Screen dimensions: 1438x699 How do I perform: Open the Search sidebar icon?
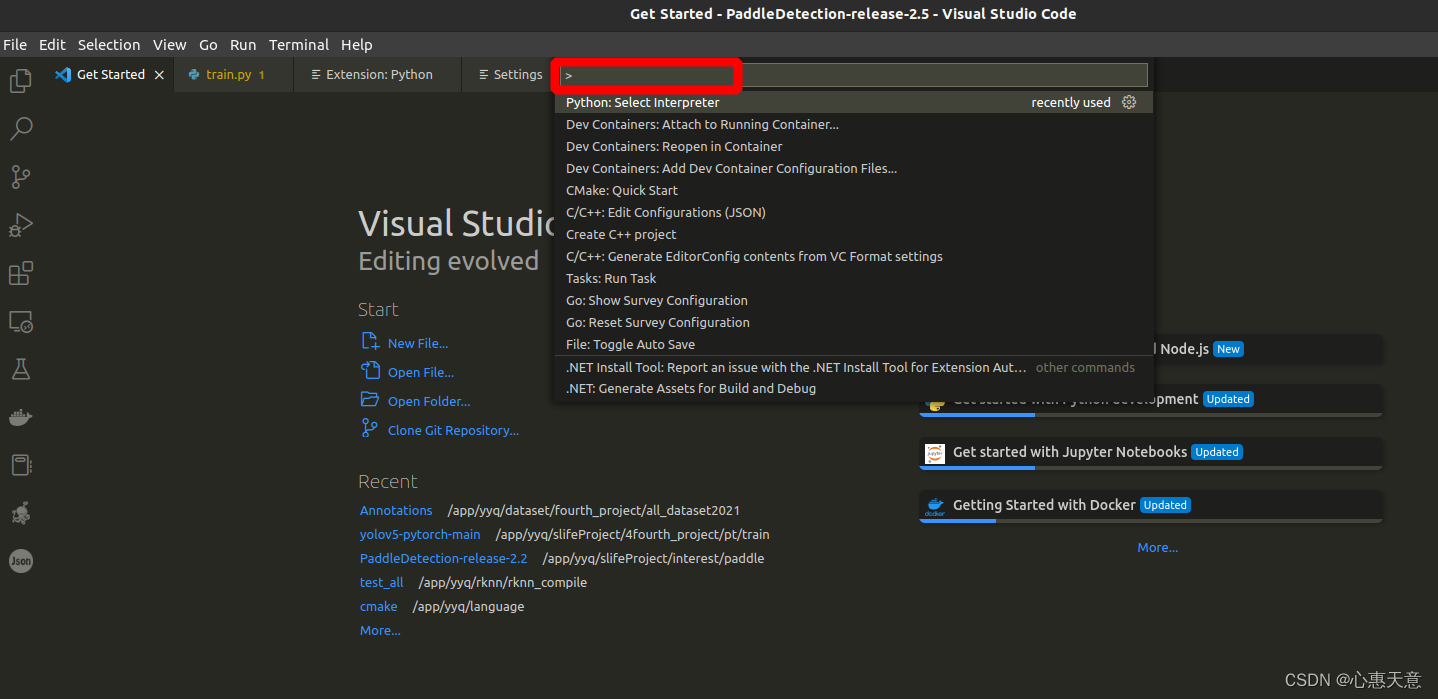pyautogui.click(x=21, y=128)
